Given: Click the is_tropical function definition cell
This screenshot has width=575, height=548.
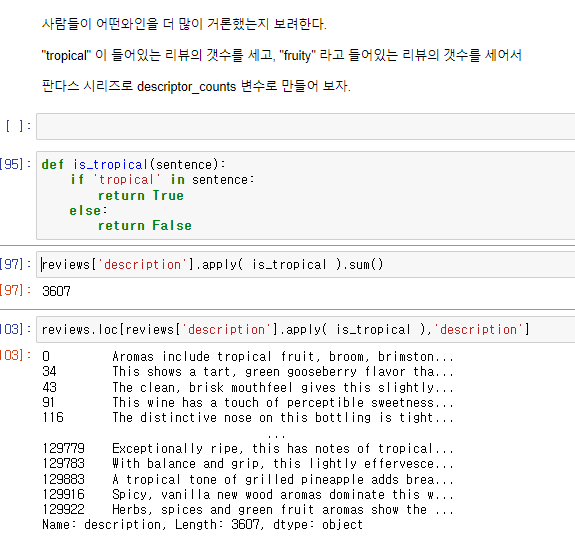Looking at the screenshot, I should (305, 195).
